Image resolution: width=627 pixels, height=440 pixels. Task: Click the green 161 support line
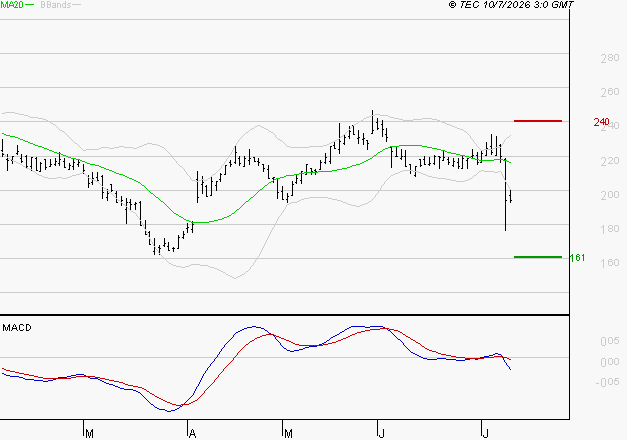(x=538, y=257)
